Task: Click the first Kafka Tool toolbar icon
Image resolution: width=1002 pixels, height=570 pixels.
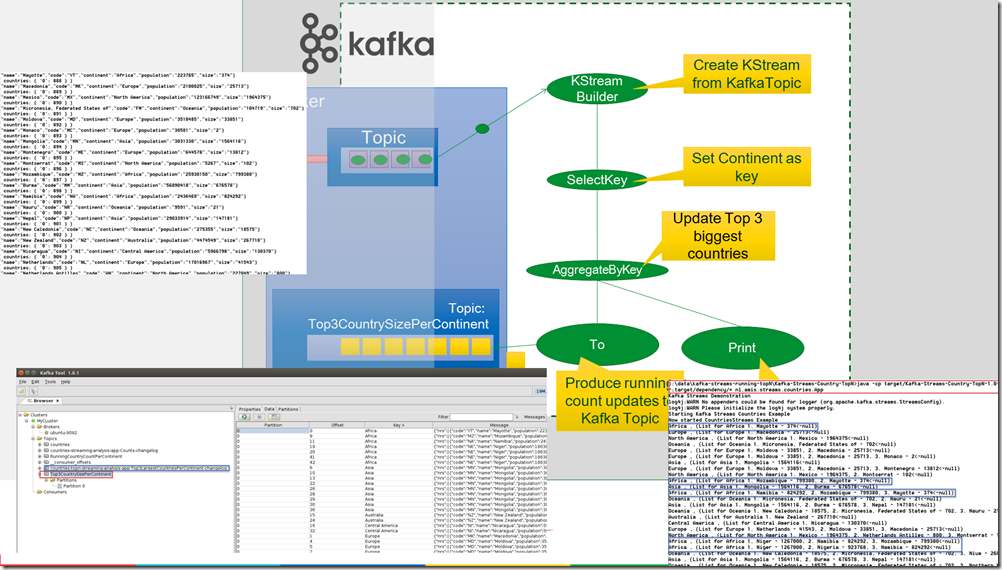Action: pyautogui.click(x=21, y=391)
